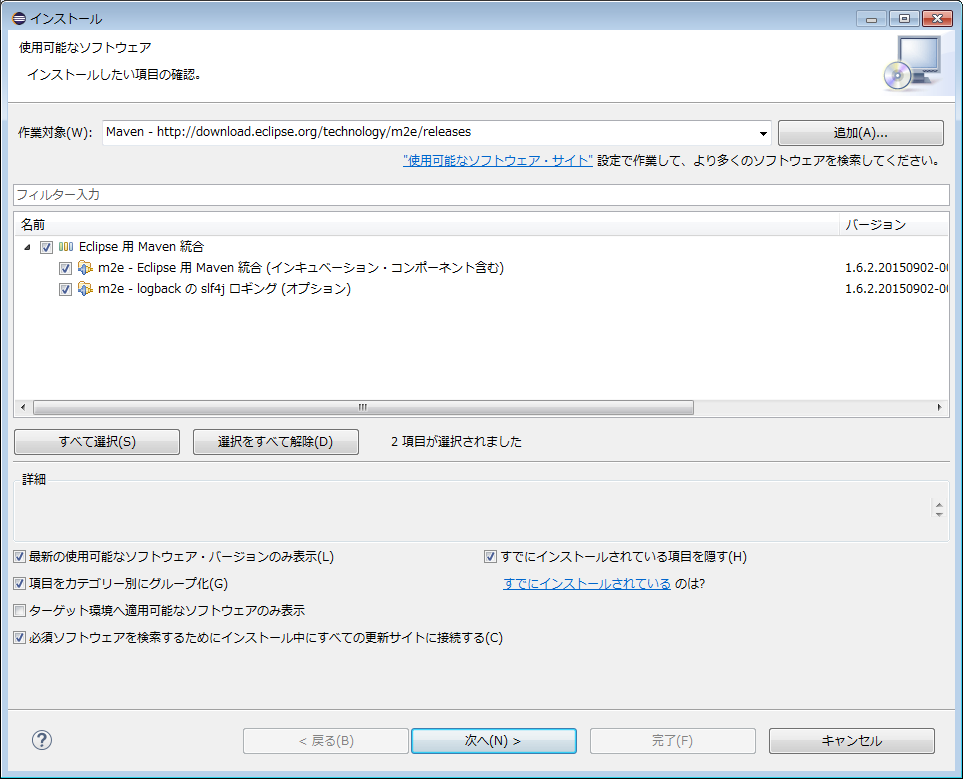The width and height of the screenshot is (963, 779).
Task: Minimize the インストール dialog window
Action: [x=871, y=18]
